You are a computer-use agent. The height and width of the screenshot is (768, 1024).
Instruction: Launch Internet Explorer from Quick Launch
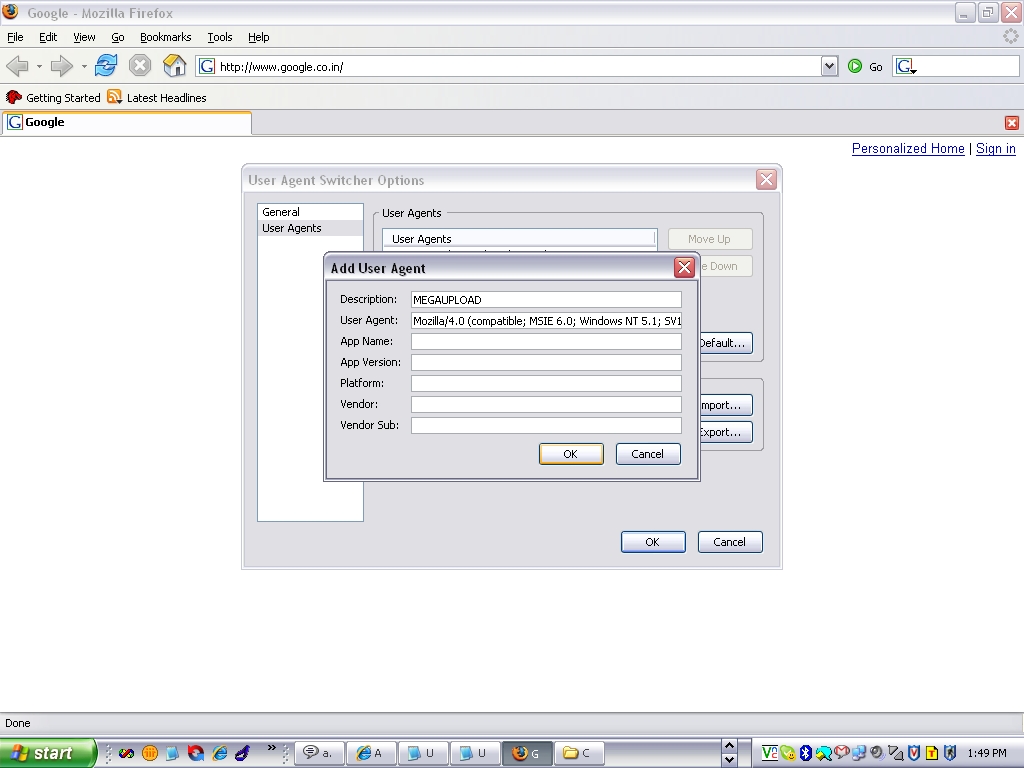[219, 753]
